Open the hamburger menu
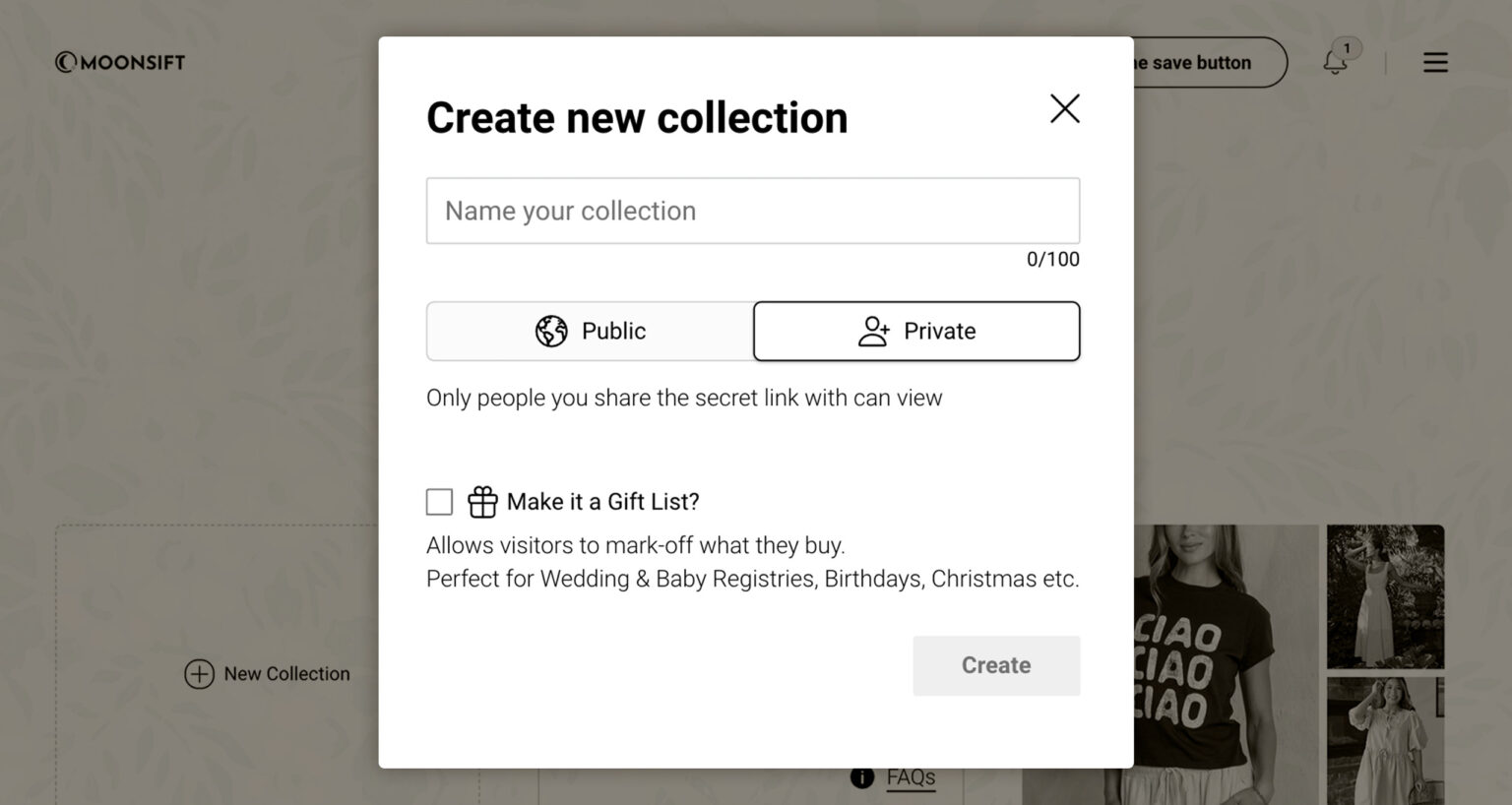 point(1435,61)
